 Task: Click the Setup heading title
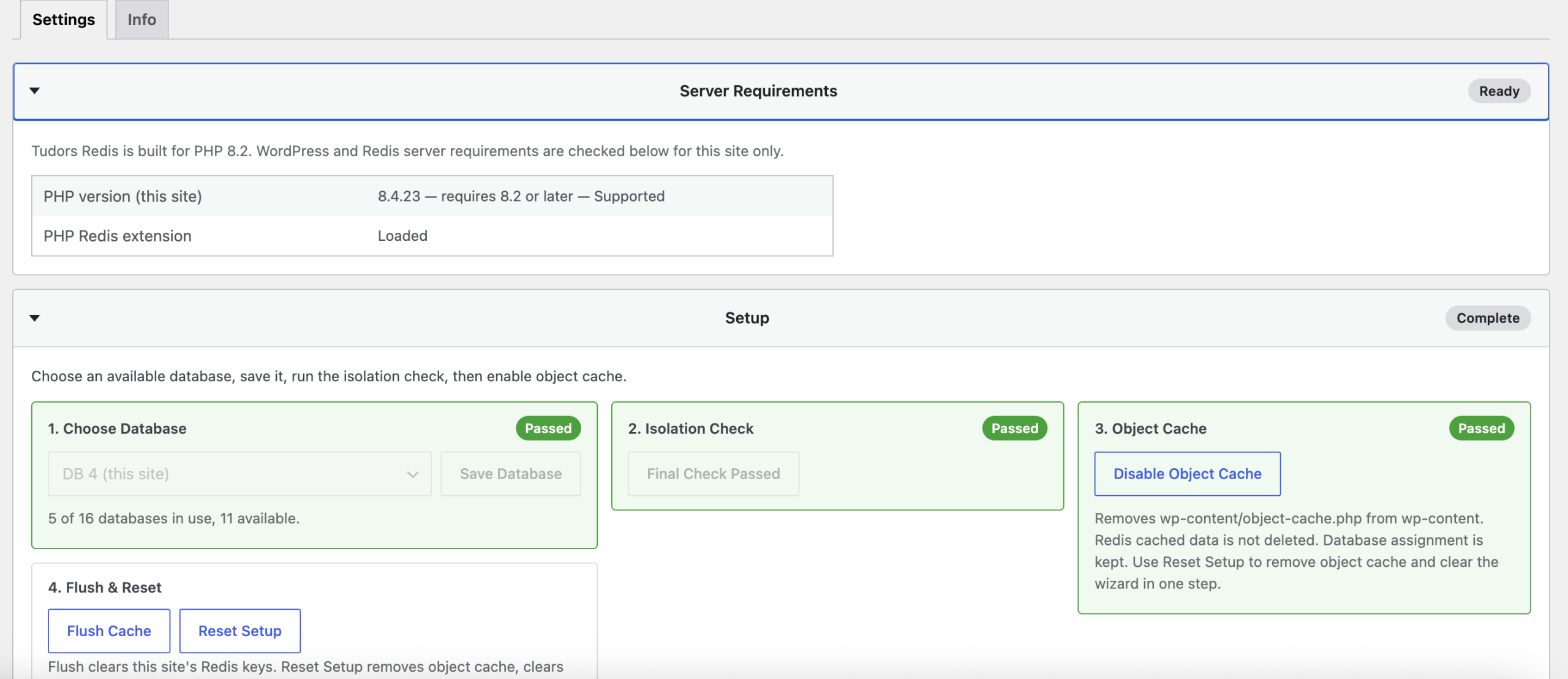point(747,318)
